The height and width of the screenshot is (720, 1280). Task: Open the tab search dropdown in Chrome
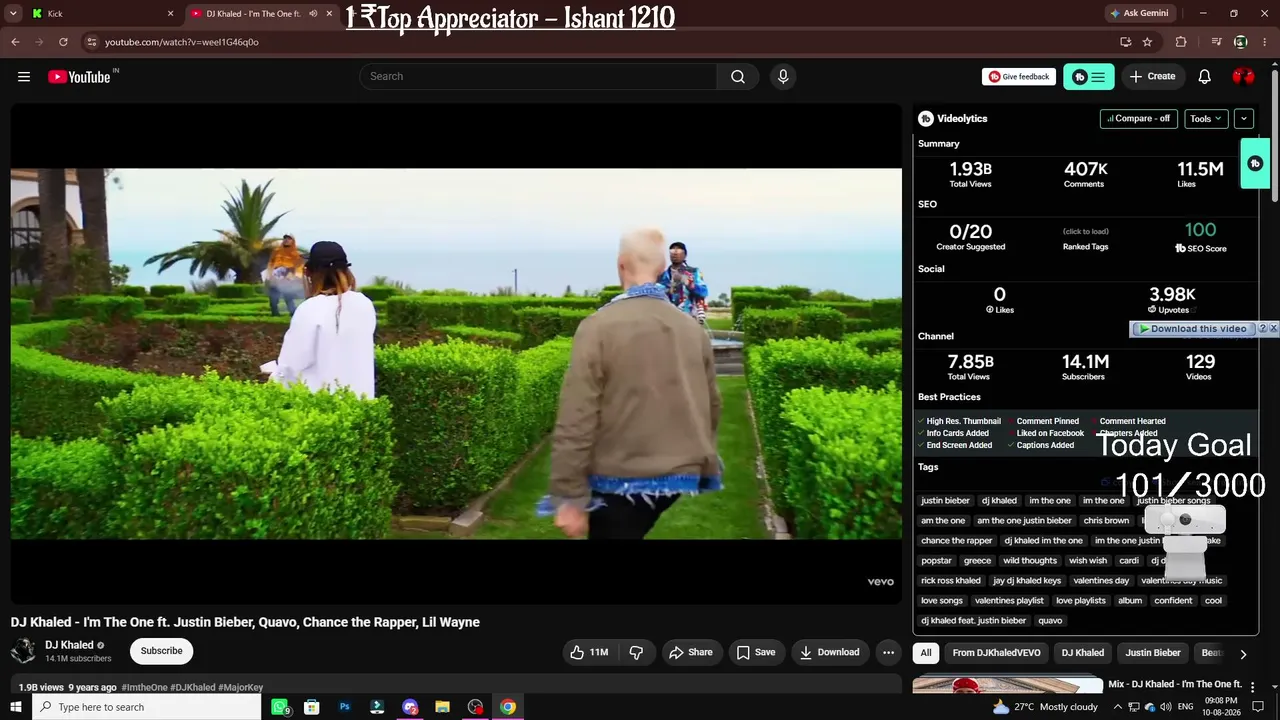point(15,14)
